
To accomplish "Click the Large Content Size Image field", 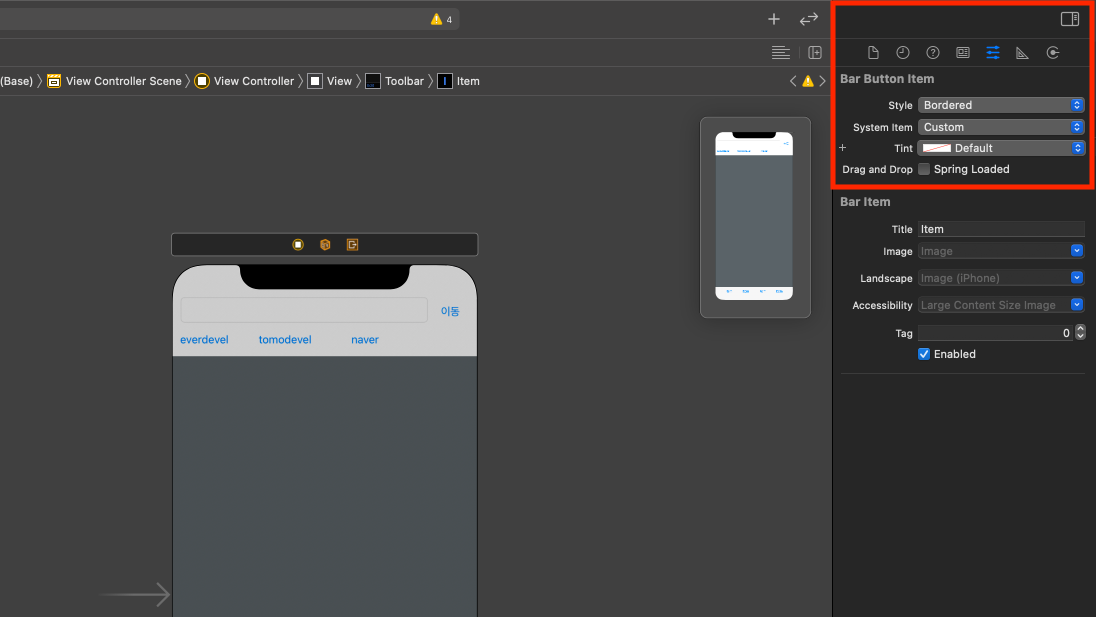I will point(993,305).
